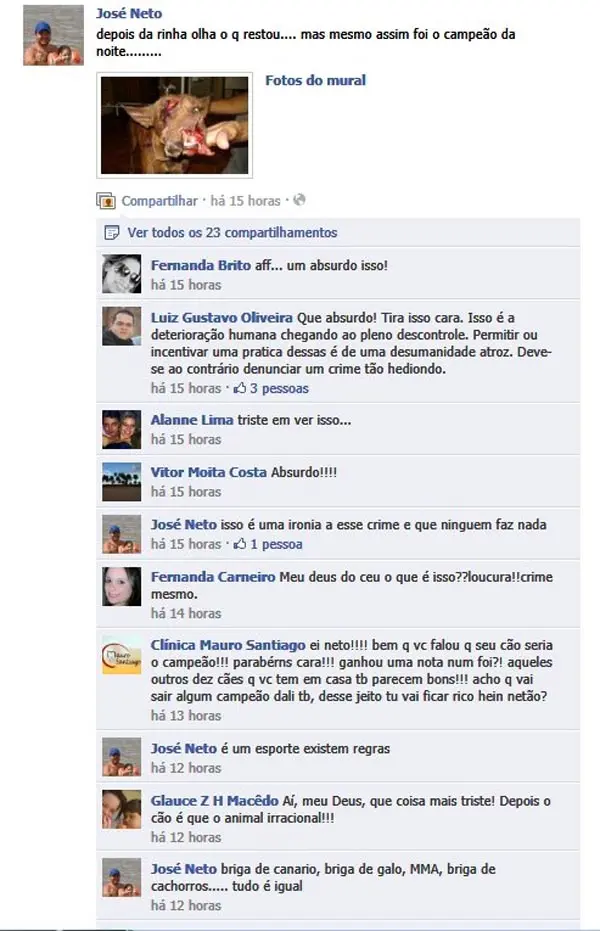Click the shared photo thumbnail under the post
Image resolution: width=600 pixels, height=931 pixels.
[174, 125]
